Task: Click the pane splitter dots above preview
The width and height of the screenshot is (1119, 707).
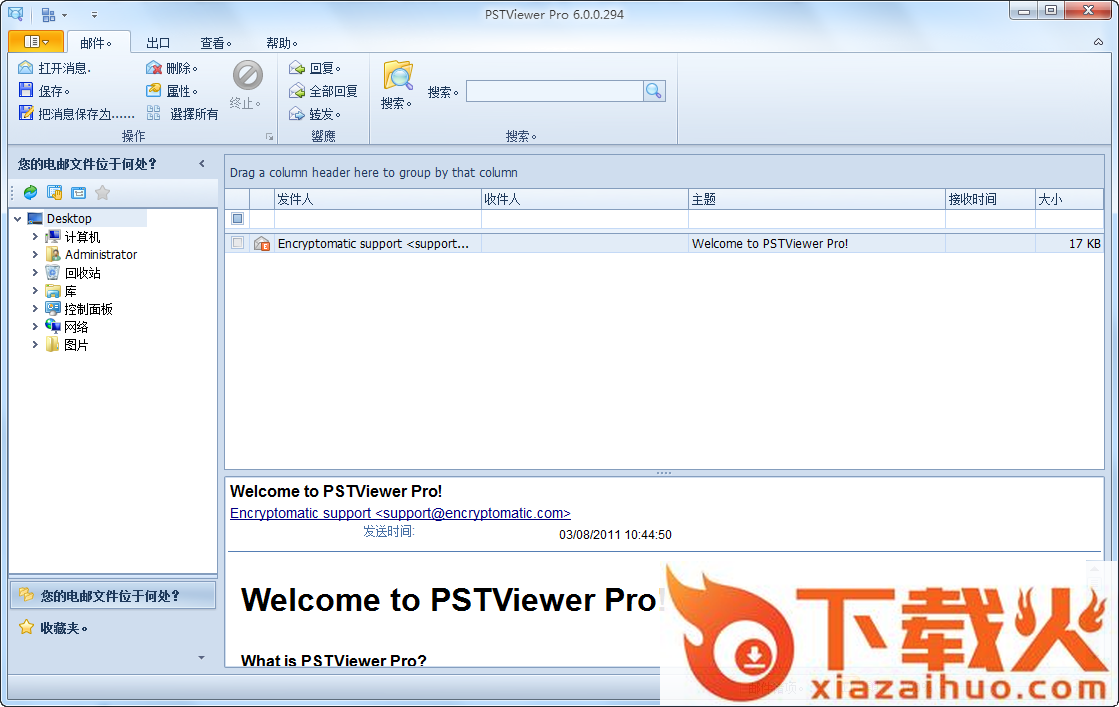Action: point(664,473)
